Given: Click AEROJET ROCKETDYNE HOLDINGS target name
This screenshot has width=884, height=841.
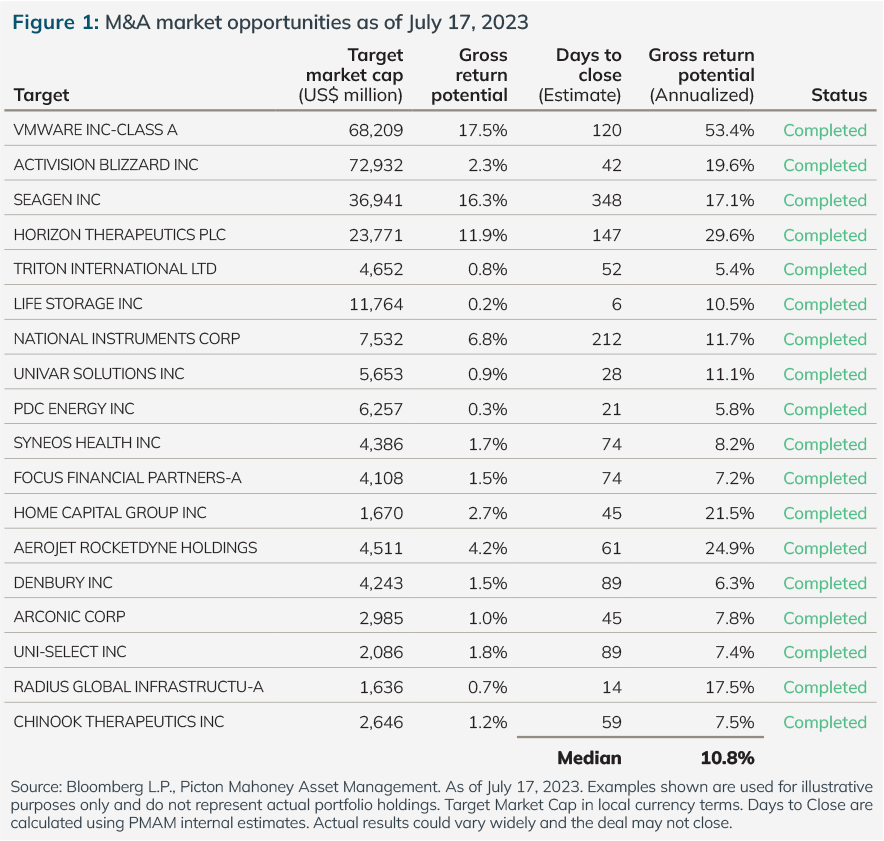Looking at the screenshot, I should (x=135, y=548).
